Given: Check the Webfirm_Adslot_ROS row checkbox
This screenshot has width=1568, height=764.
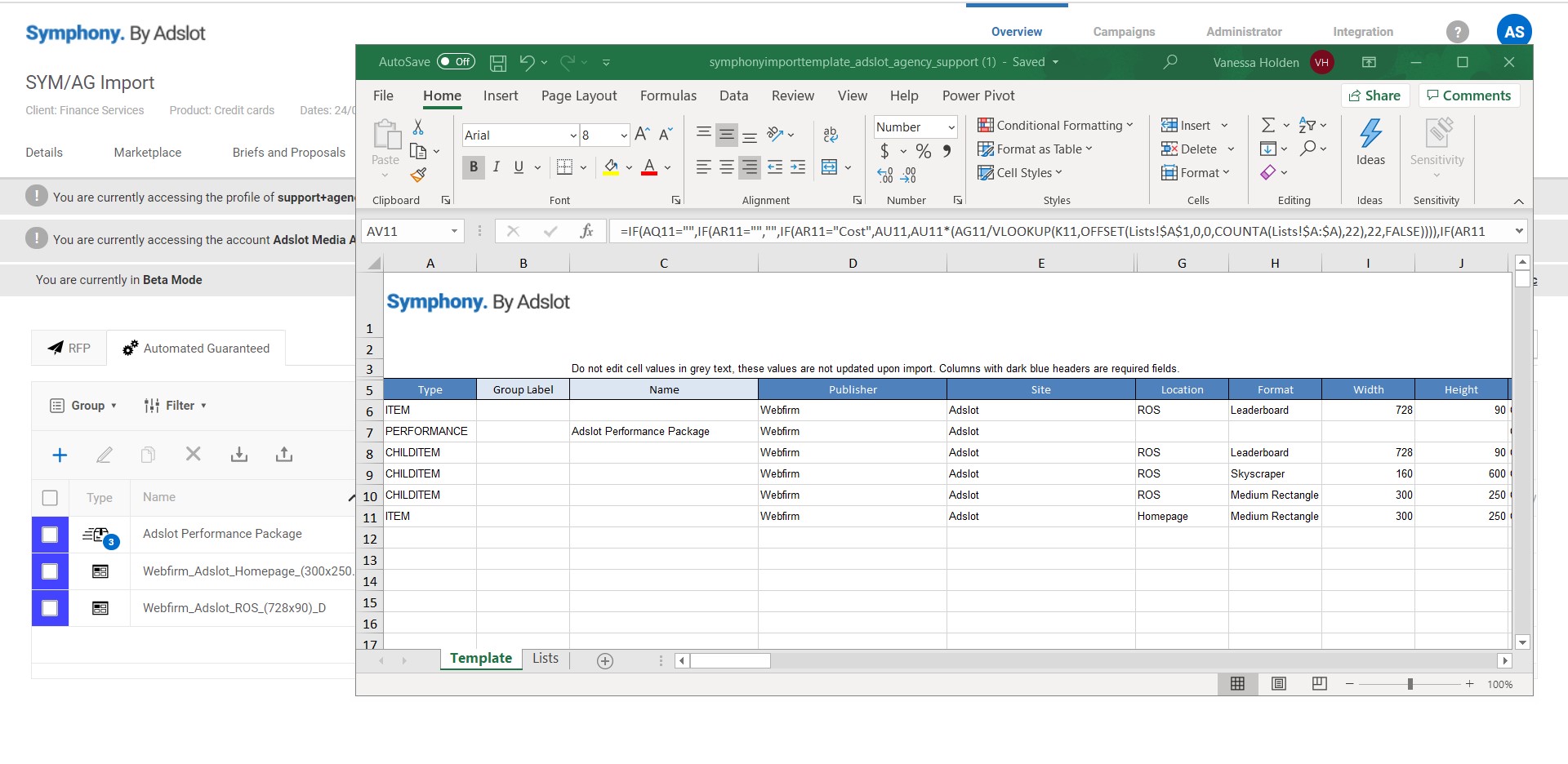Looking at the screenshot, I should (50, 608).
